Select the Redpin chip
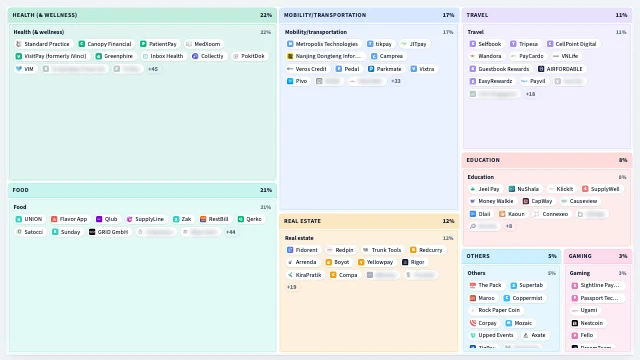This screenshot has width=640, height=360. click(340, 250)
